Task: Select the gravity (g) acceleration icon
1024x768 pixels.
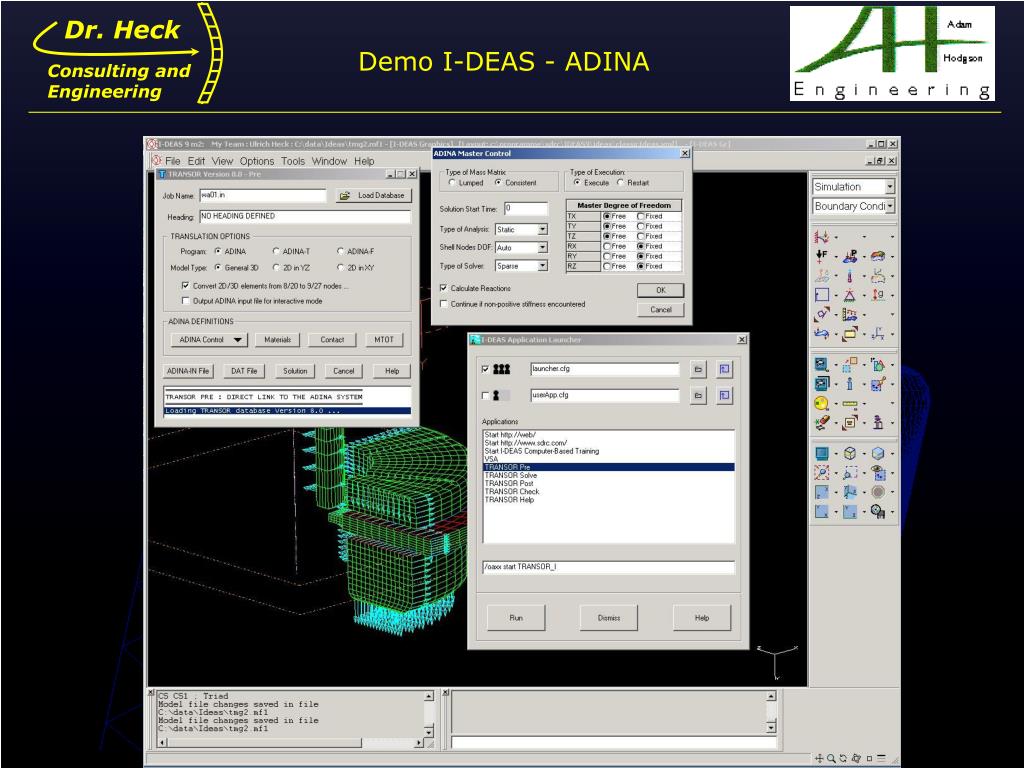Action: 878,295
